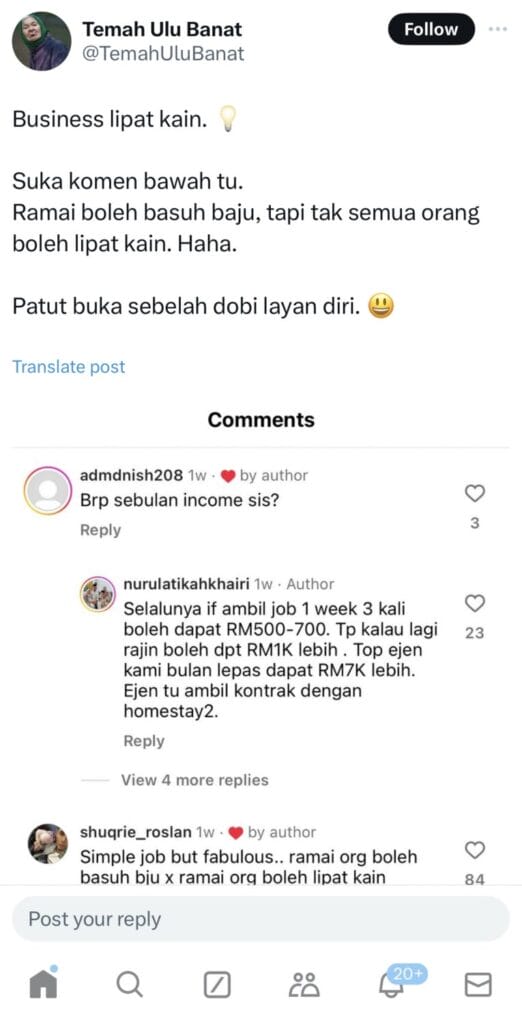
Task: Open shuqrie_roslan's profile name
Action: click(x=136, y=832)
